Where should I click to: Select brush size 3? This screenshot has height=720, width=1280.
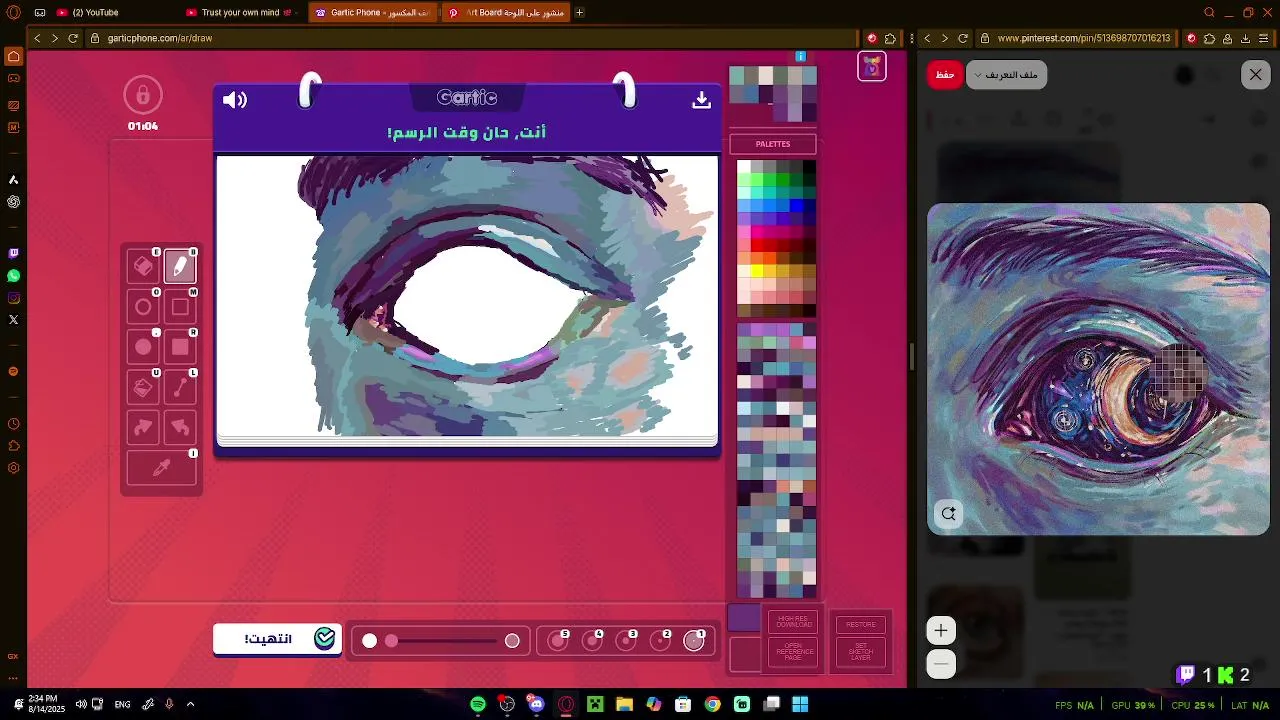coord(626,641)
